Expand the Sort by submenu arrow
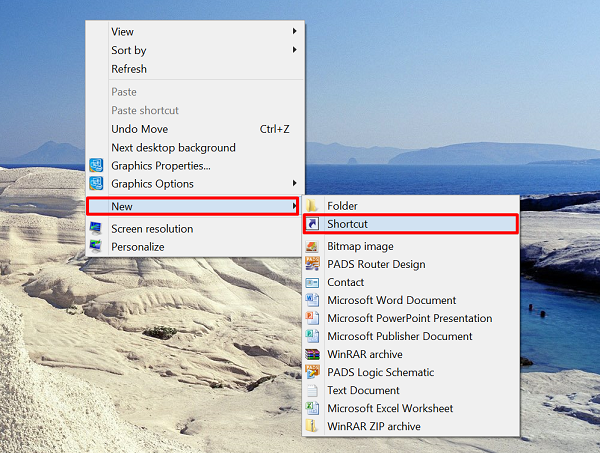Viewport: 600px width, 453px height. (x=295, y=50)
